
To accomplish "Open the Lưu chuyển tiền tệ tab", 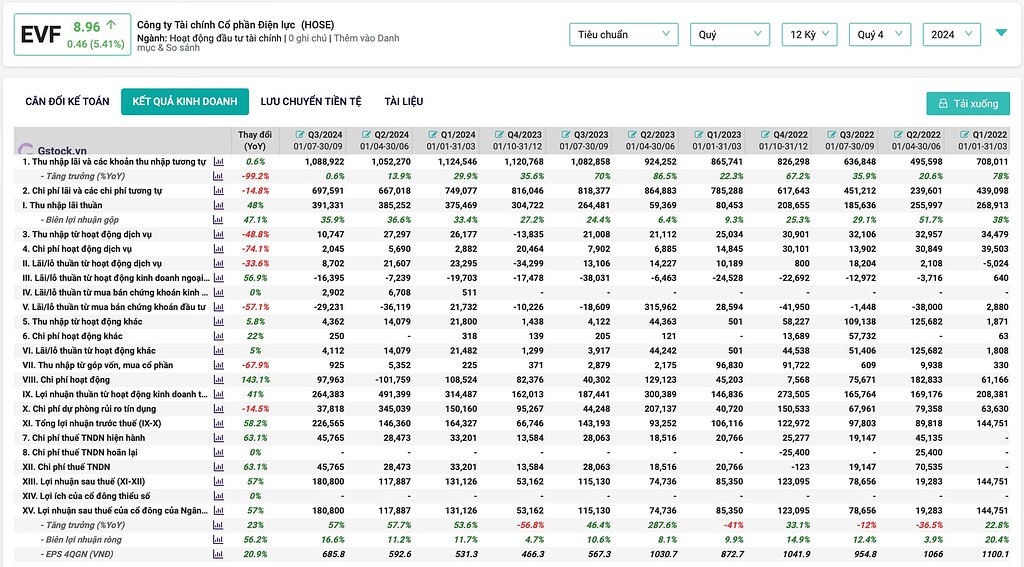I will tap(308, 102).
